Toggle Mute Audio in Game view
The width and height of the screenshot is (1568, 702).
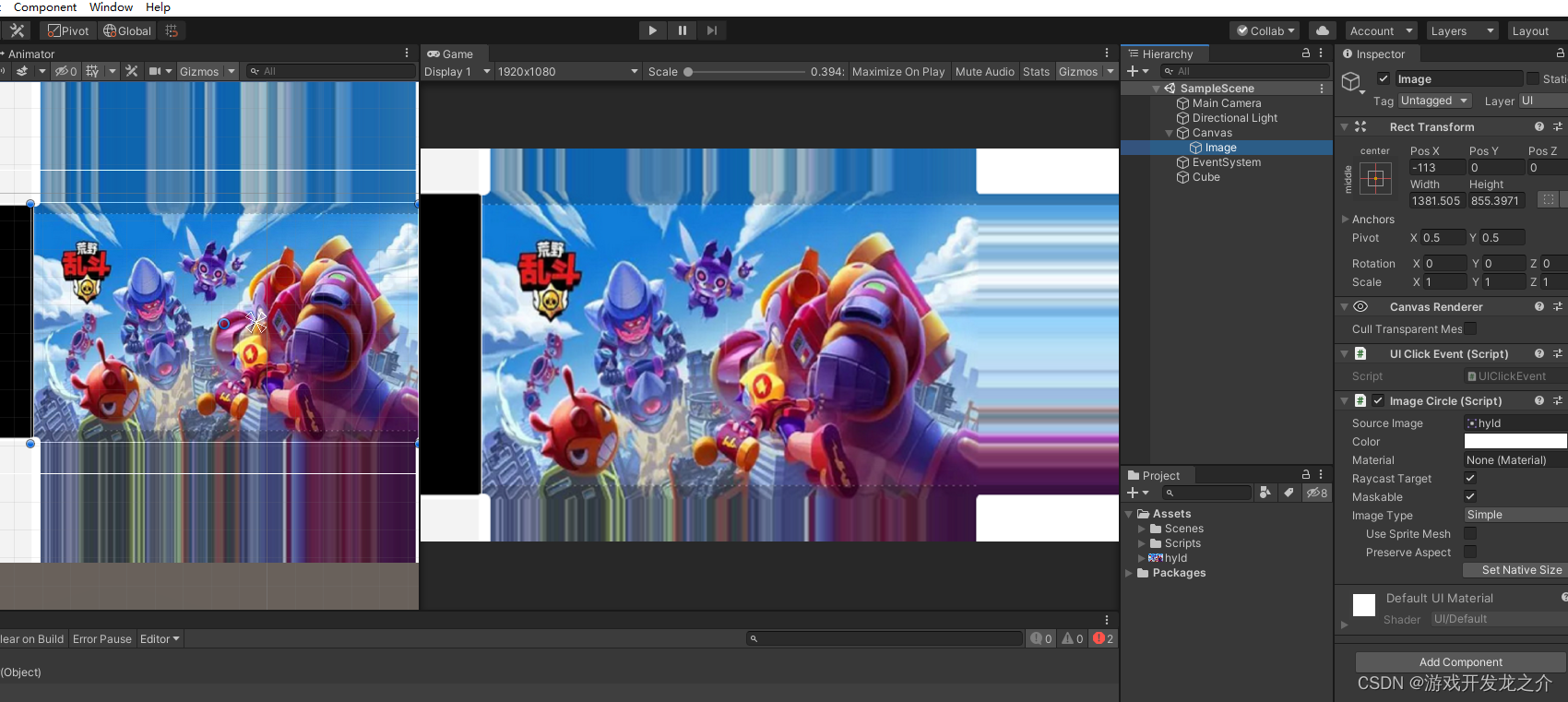point(984,71)
